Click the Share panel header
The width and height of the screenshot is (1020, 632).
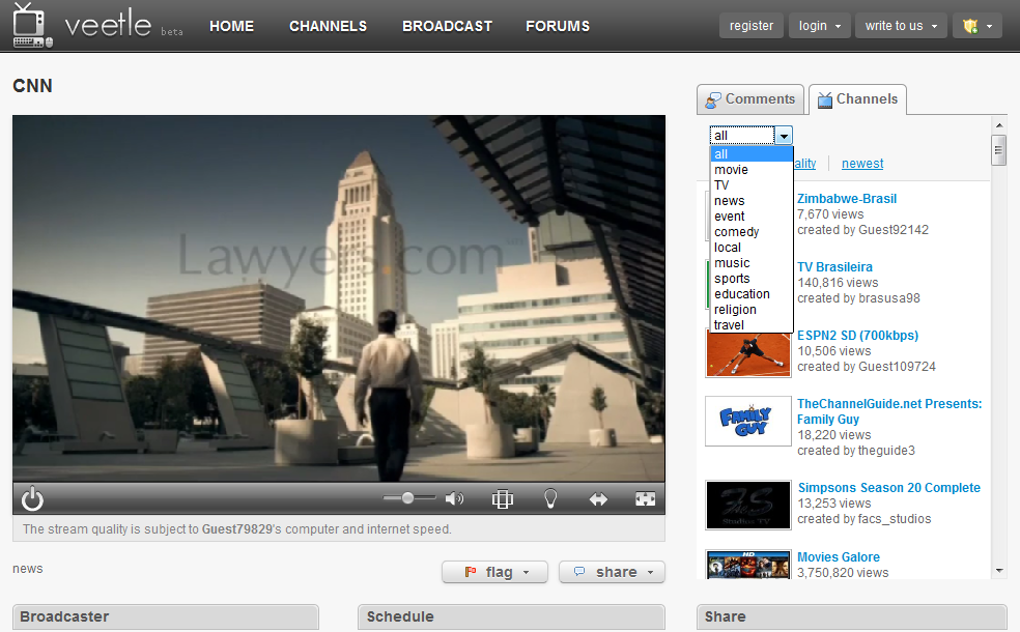click(x=852, y=616)
